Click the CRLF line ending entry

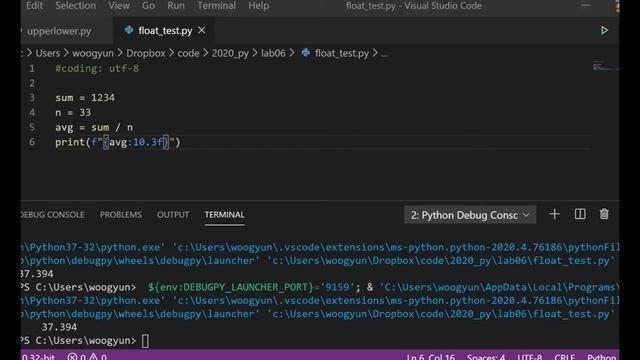click(x=564, y=357)
